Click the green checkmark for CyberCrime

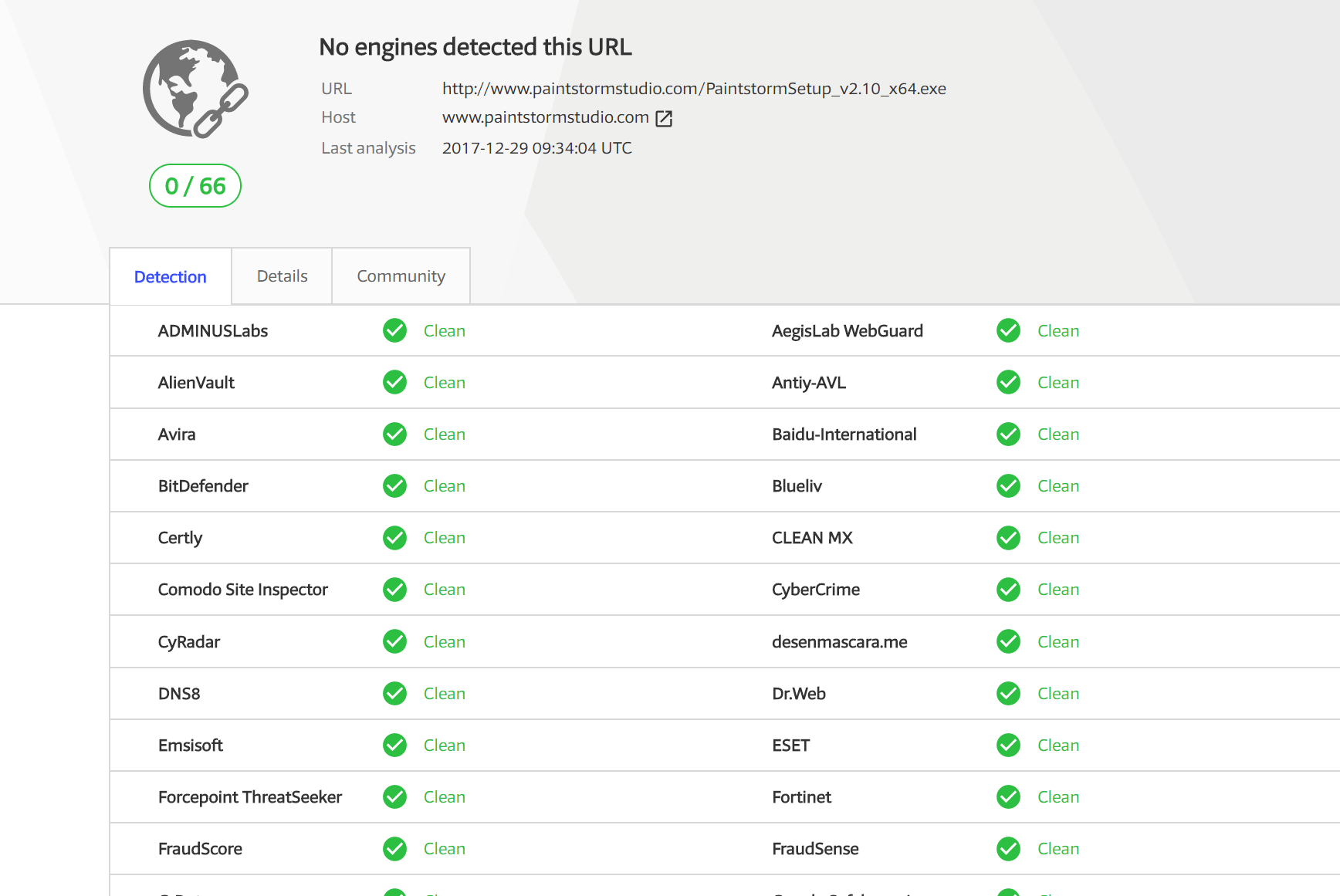coord(1008,590)
